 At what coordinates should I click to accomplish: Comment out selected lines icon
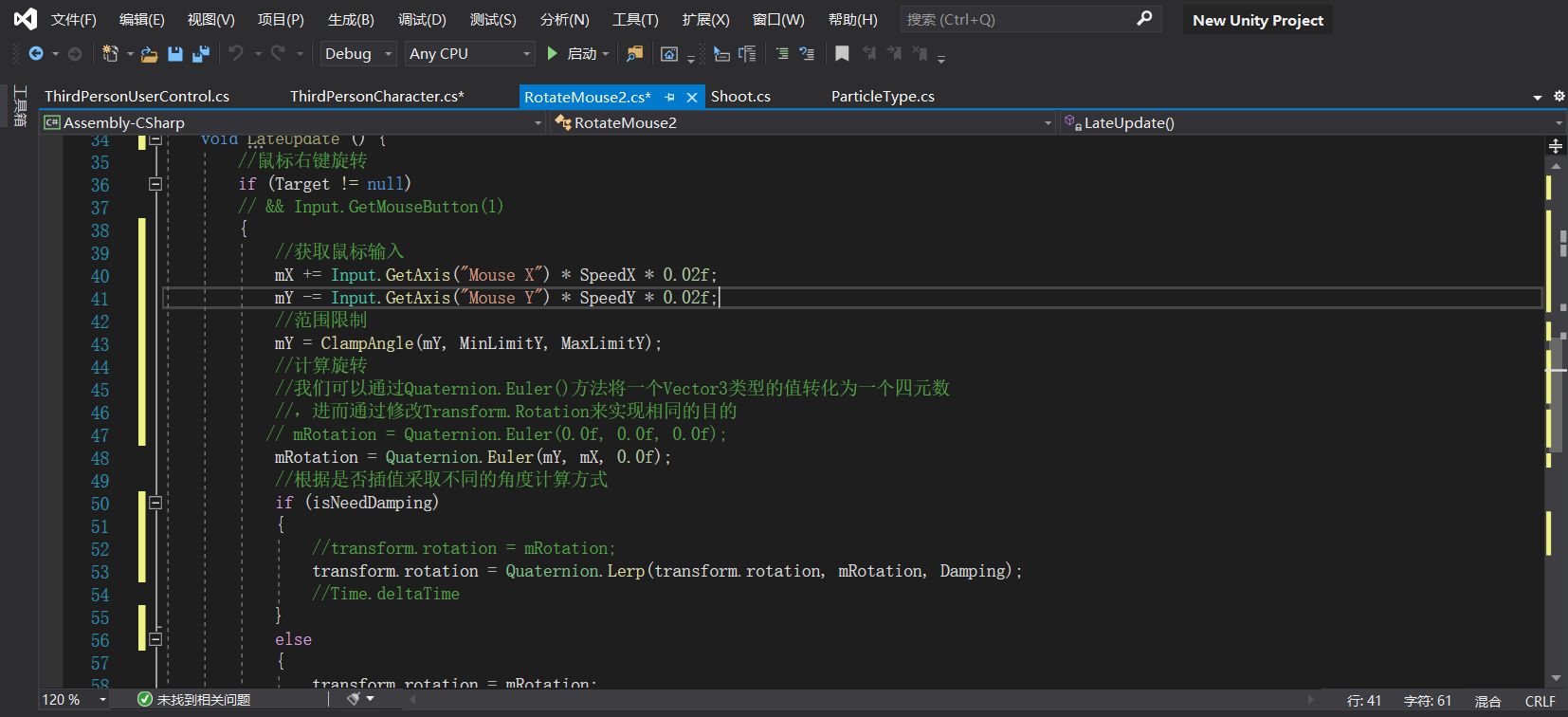(x=782, y=54)
